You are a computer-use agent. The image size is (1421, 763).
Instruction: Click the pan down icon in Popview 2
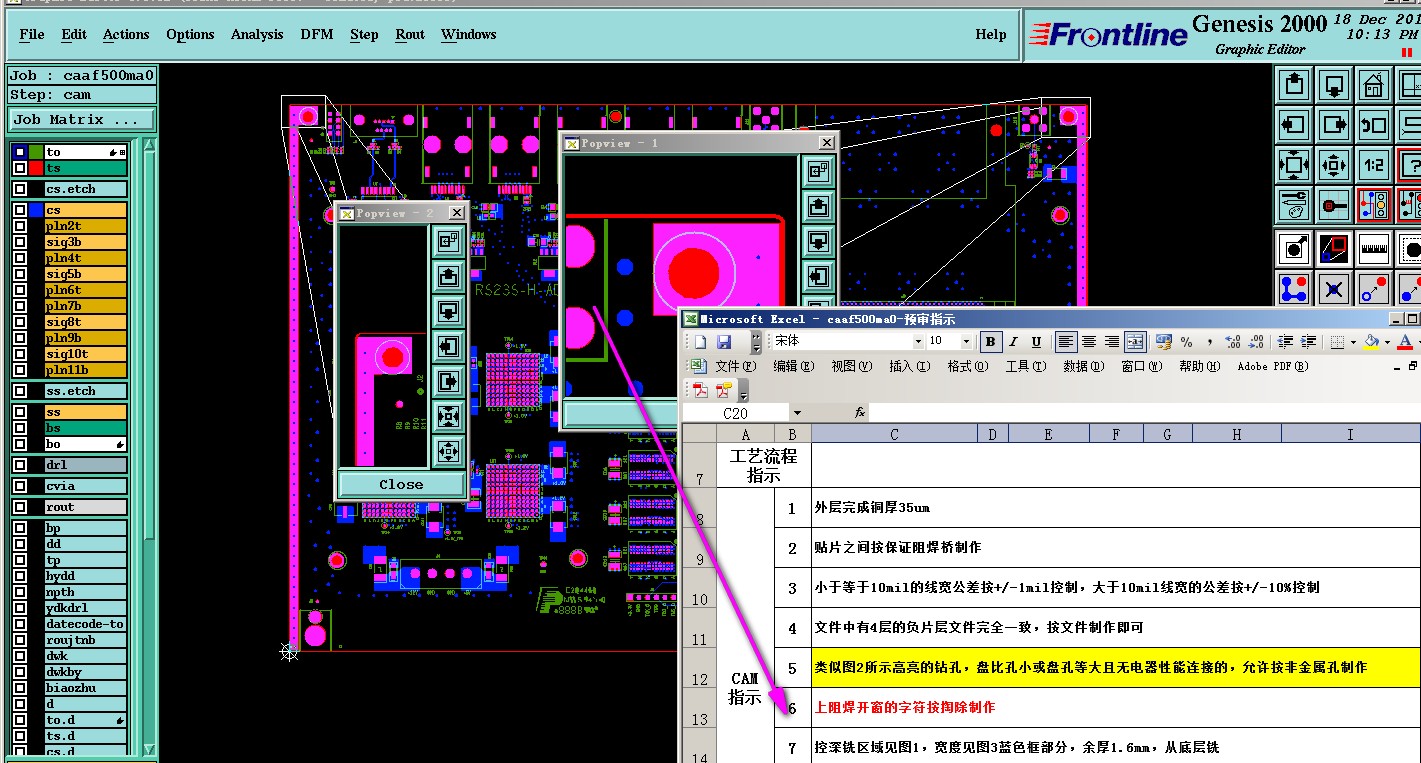[449, 311]
